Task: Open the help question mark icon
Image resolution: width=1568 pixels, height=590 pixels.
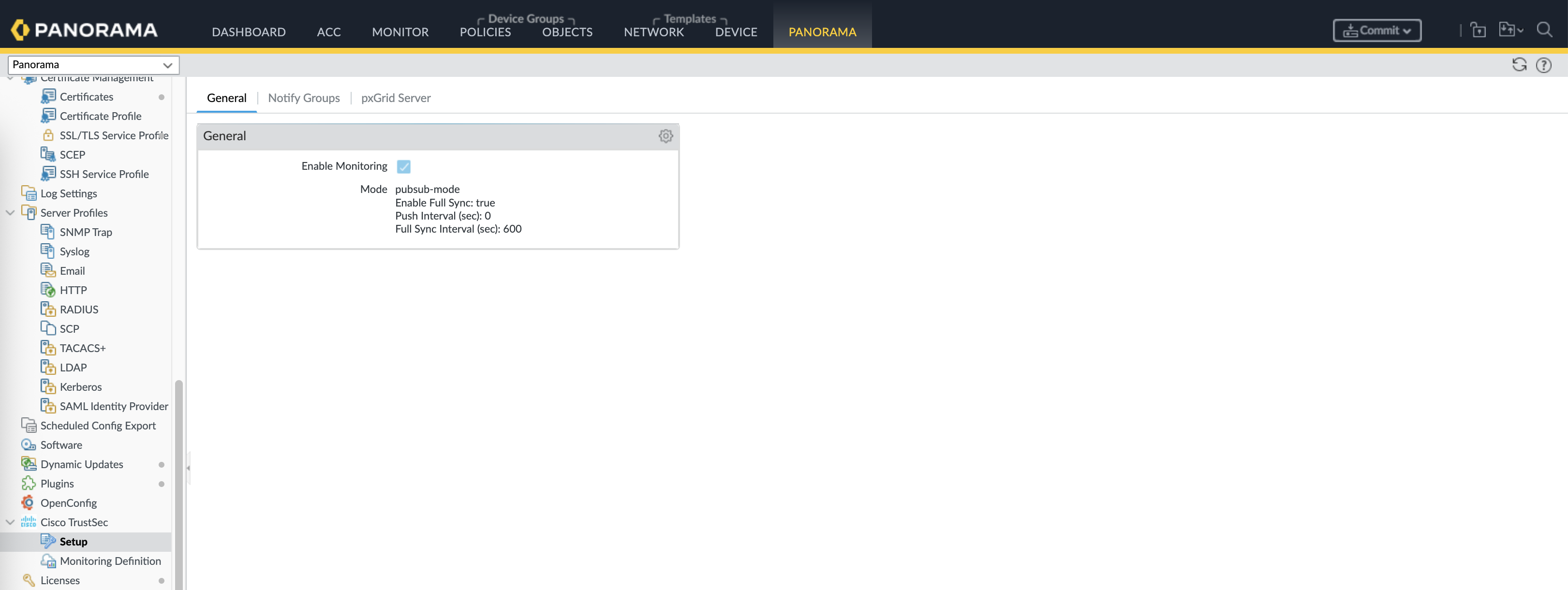Action: [x=1543, y=64]
